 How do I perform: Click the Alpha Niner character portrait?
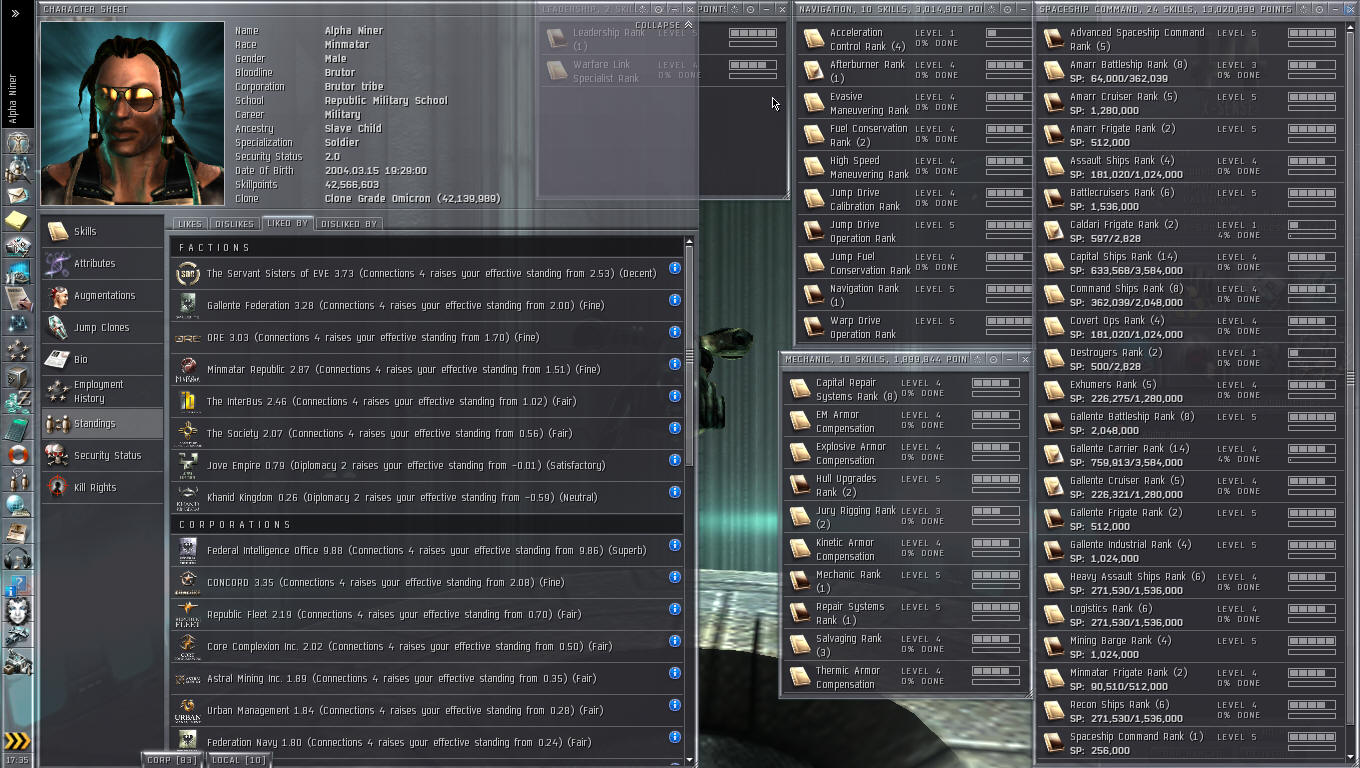(133, 114)
